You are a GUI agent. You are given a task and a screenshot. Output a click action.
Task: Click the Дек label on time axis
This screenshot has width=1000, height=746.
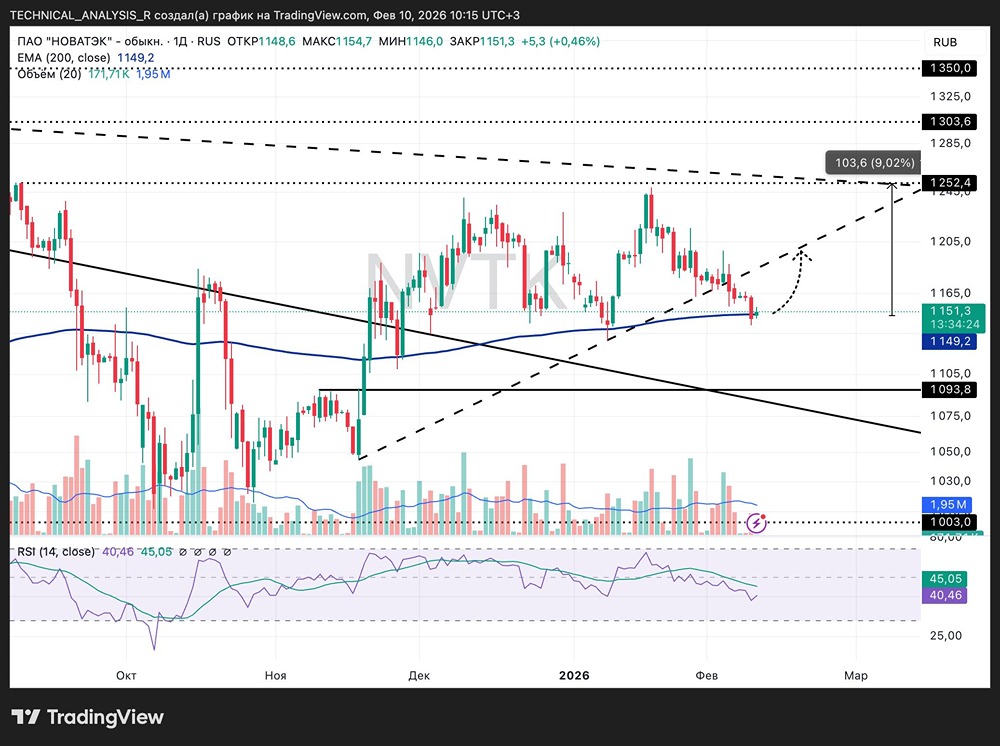pyautogui.click(x=419, y=675)
